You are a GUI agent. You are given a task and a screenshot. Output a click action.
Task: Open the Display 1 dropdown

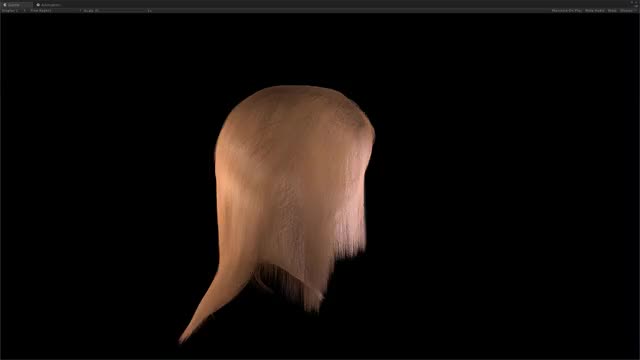14,11
